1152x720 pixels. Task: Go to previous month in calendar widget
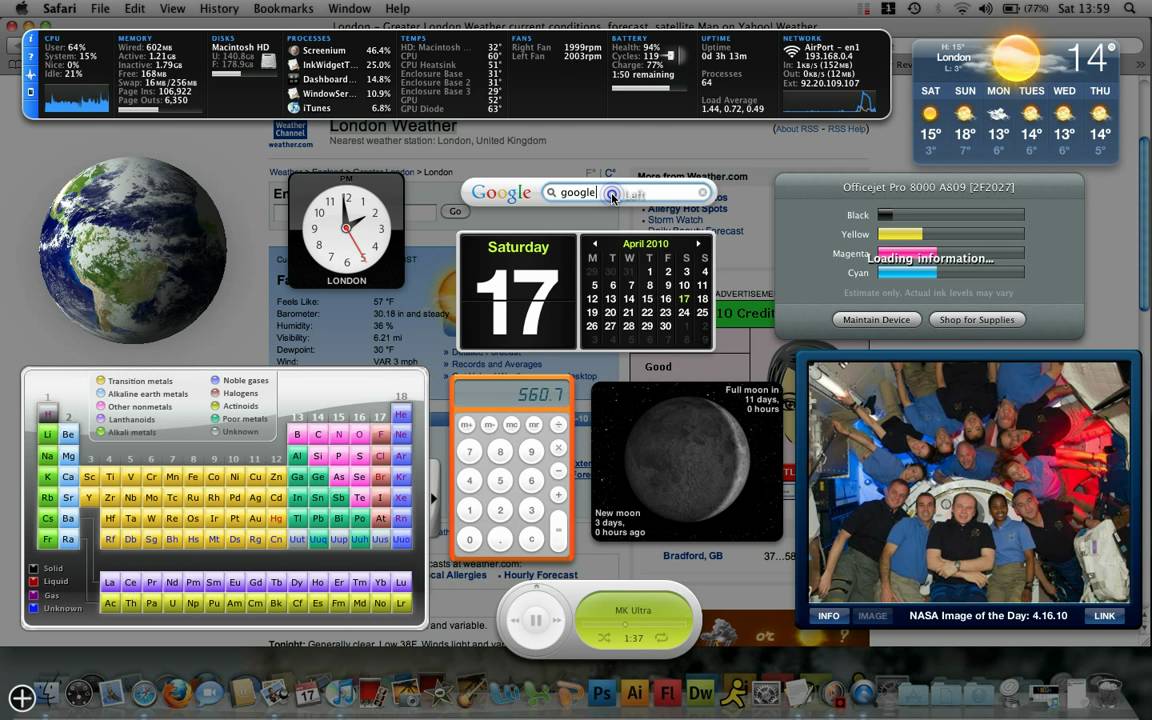(x=594, y=244)
